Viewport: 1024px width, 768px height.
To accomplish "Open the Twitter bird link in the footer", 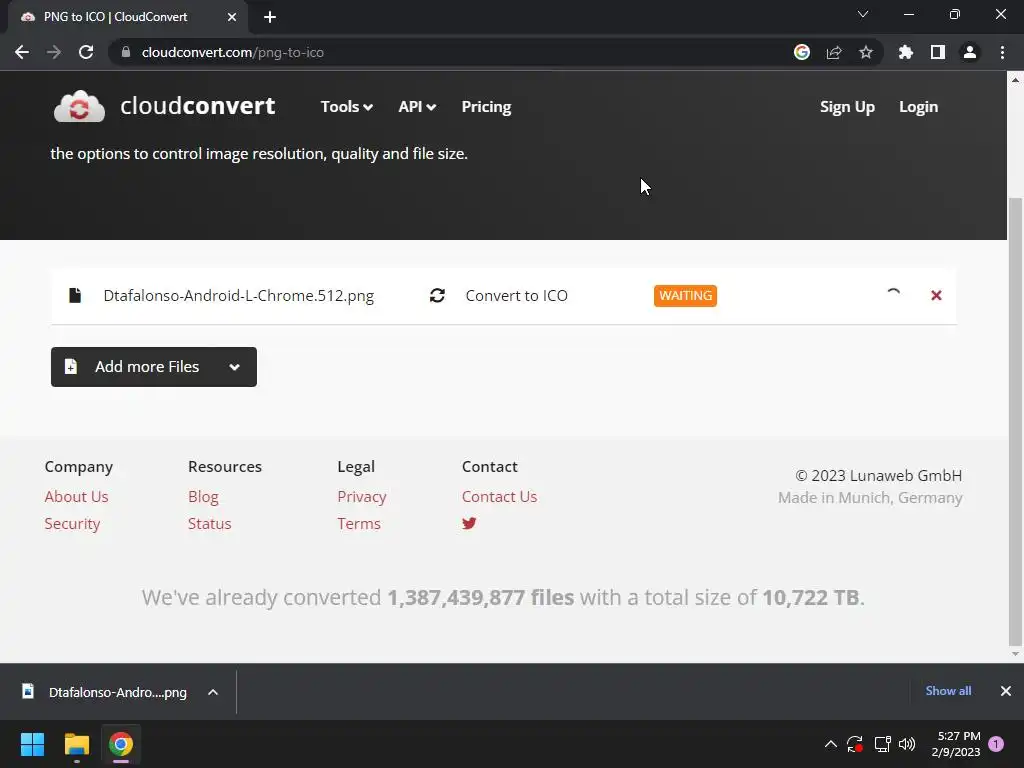I will [x=470, y=523].
